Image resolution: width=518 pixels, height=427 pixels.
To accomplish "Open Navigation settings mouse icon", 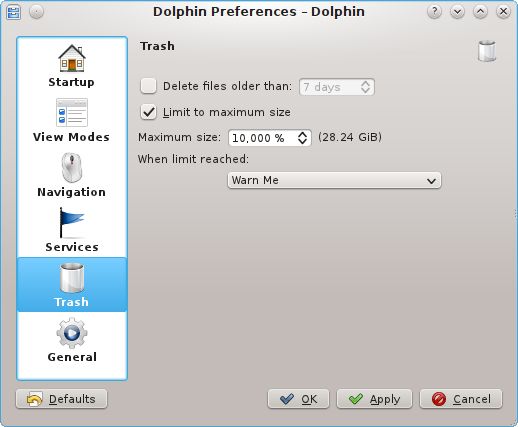I will tap(72, 168).
